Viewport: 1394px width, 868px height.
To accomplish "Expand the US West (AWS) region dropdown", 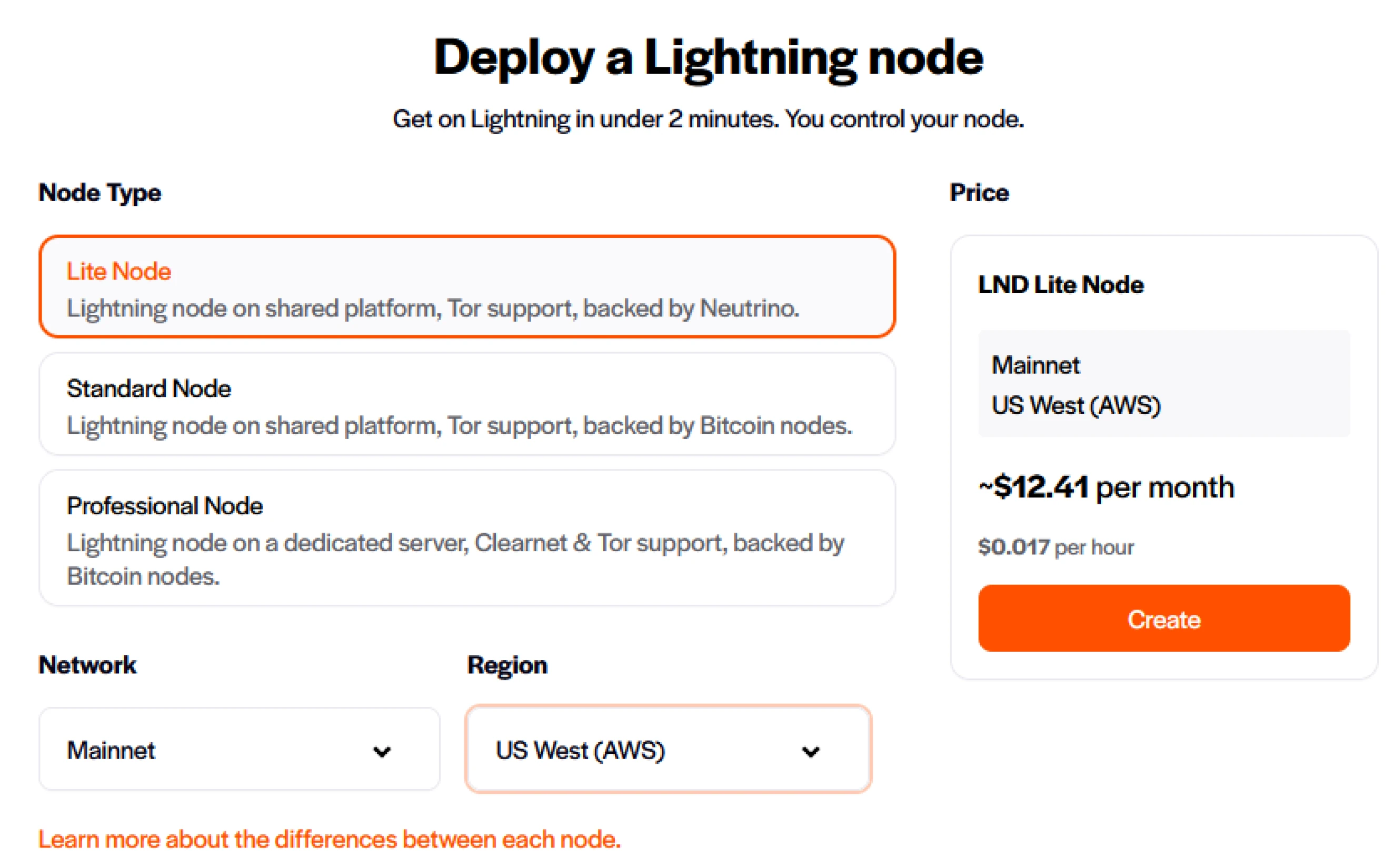I will tap(668, 750).
